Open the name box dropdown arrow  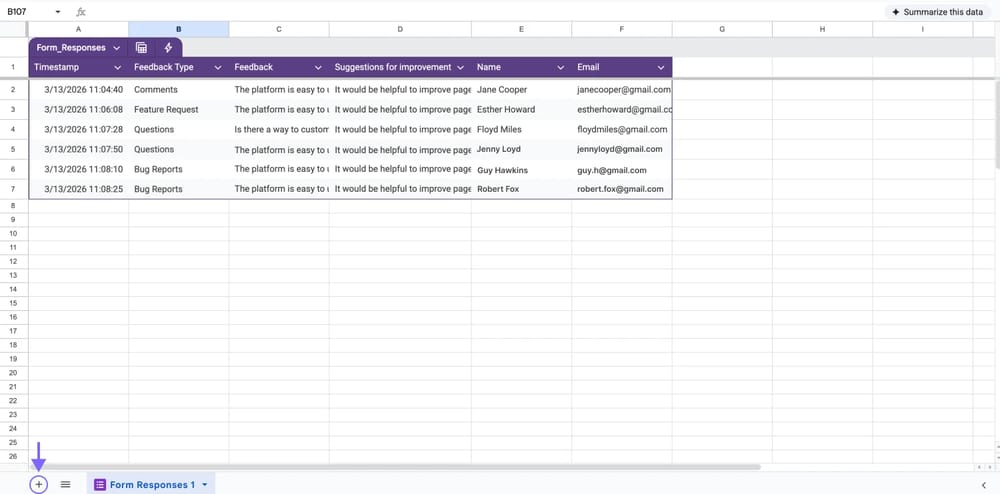pyautogui.click(x=58, y=12)
